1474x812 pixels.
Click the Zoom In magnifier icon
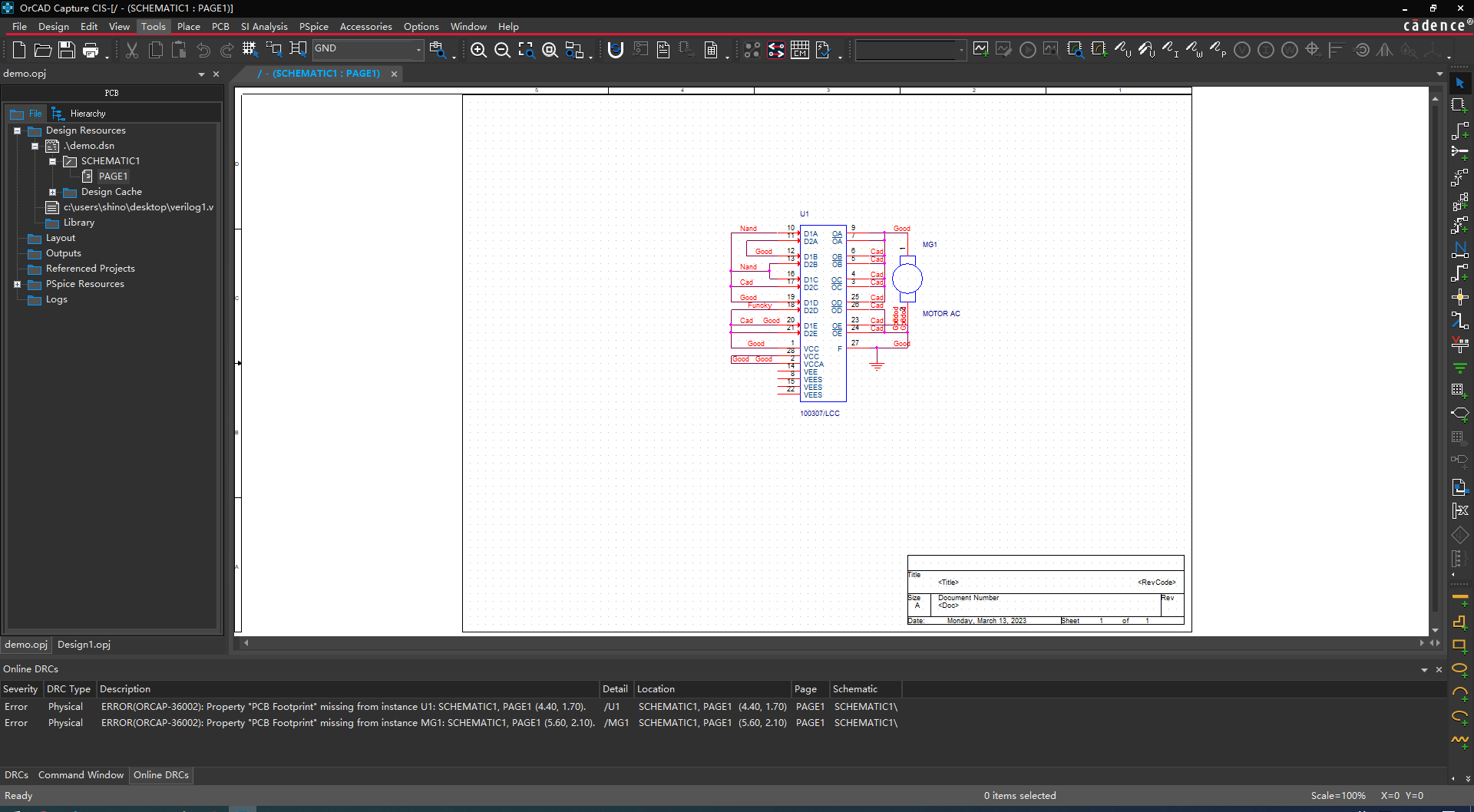478,51
